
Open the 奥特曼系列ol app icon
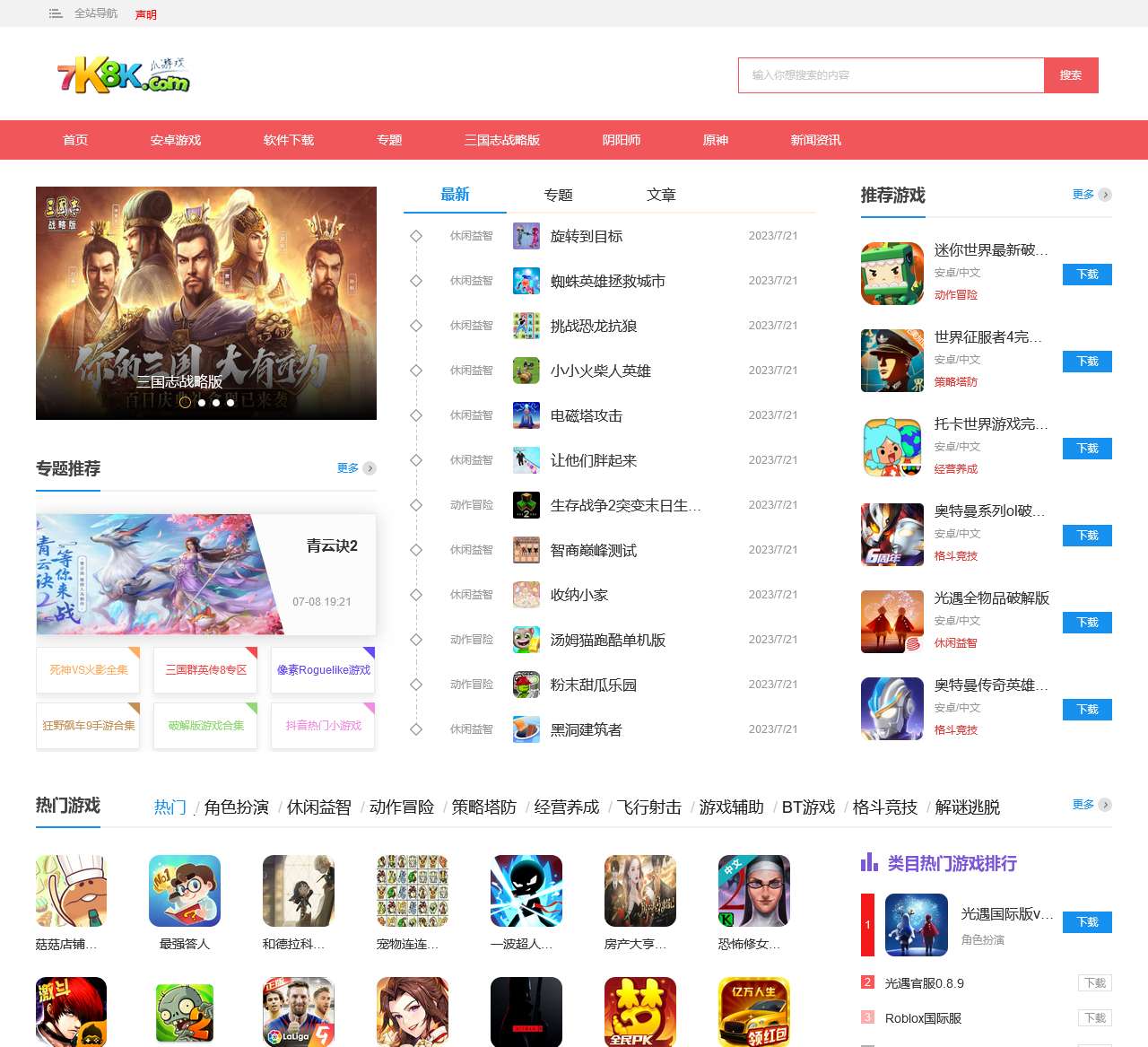click(x=892, y=535)
